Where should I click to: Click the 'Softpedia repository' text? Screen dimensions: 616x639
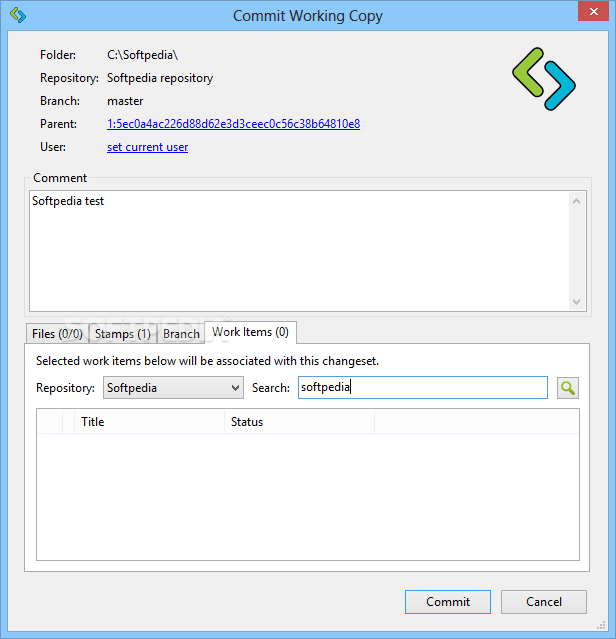[160, 78]
